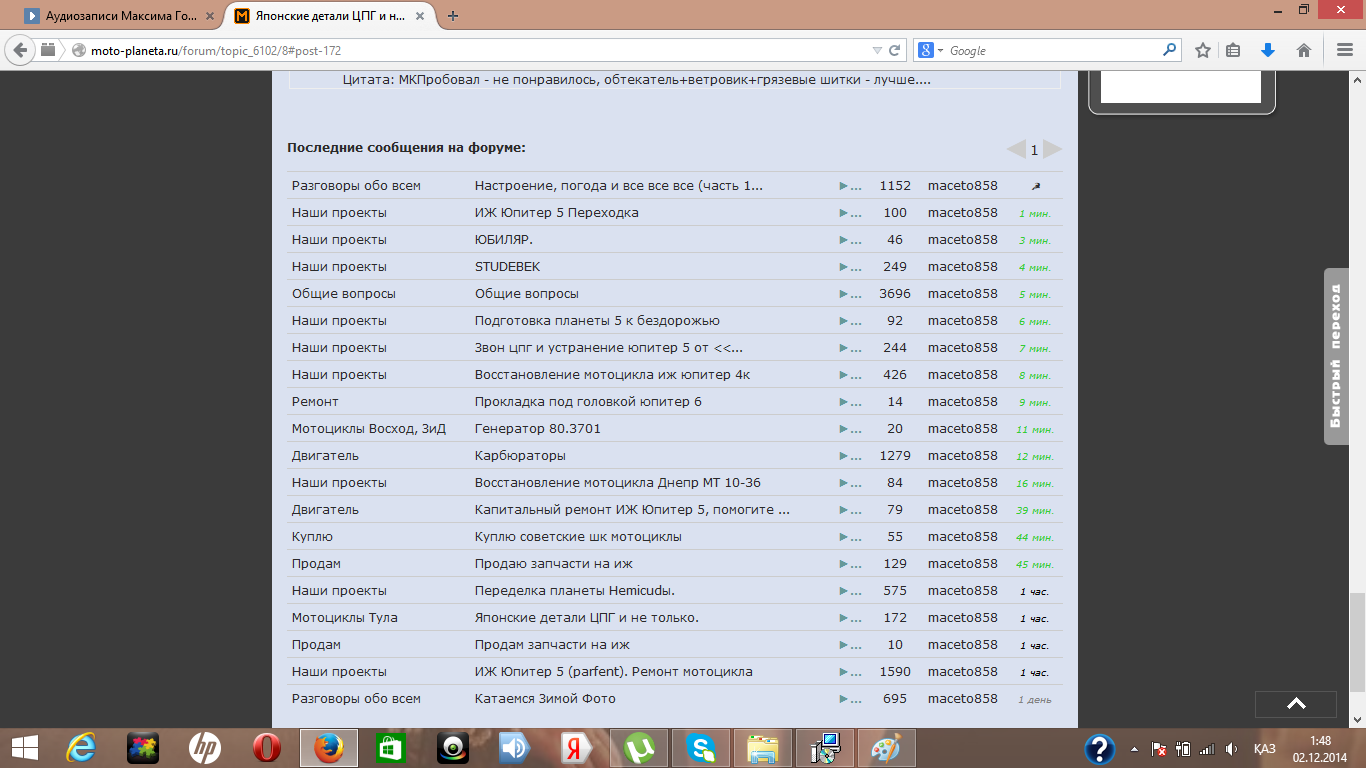Go to the Firefox home page icon
This screenshot has height=768, width=1366.
(1303, 50)
